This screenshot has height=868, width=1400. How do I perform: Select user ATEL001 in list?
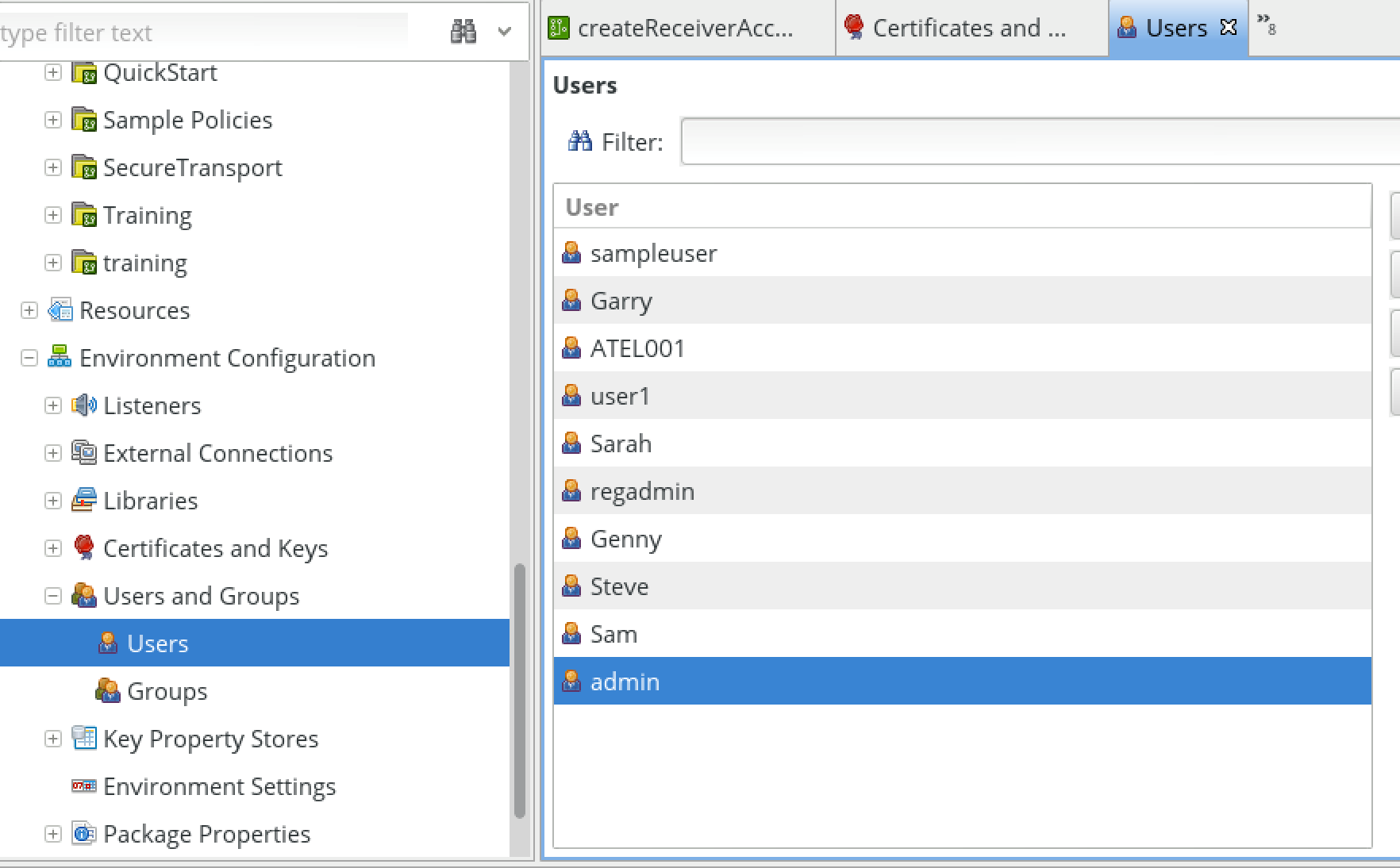[962, 348]
